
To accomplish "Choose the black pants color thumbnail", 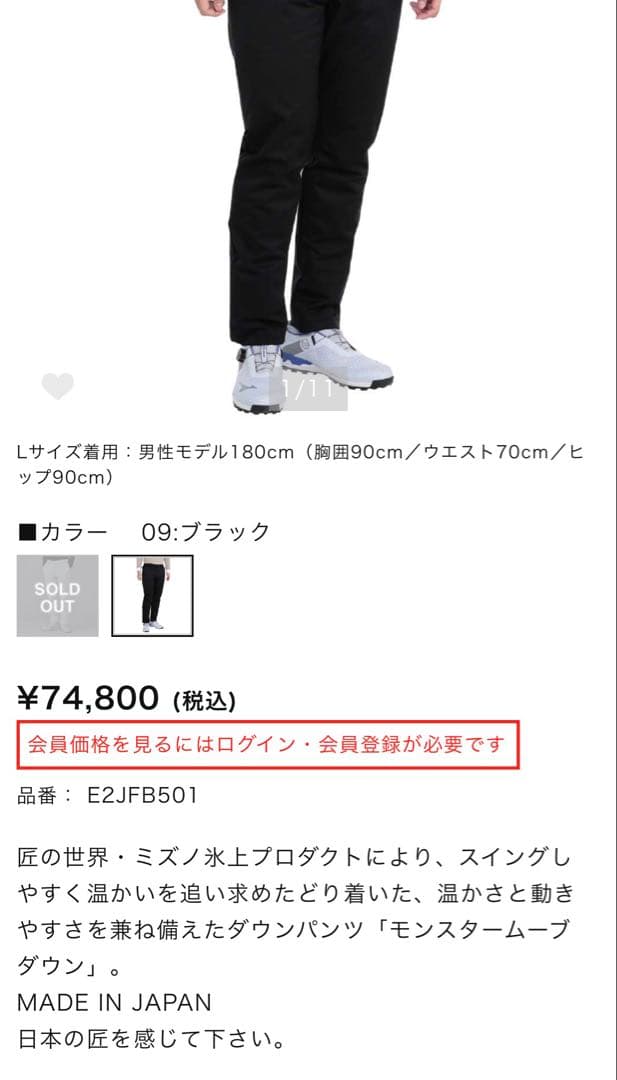I will coord(152,596).
